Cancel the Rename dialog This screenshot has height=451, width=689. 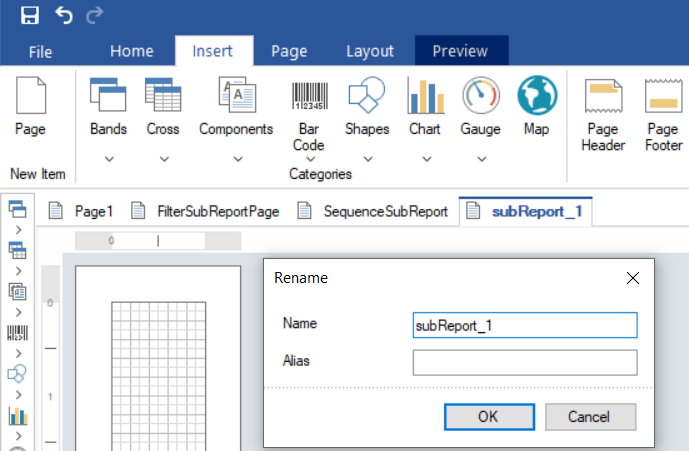(589, 416)
